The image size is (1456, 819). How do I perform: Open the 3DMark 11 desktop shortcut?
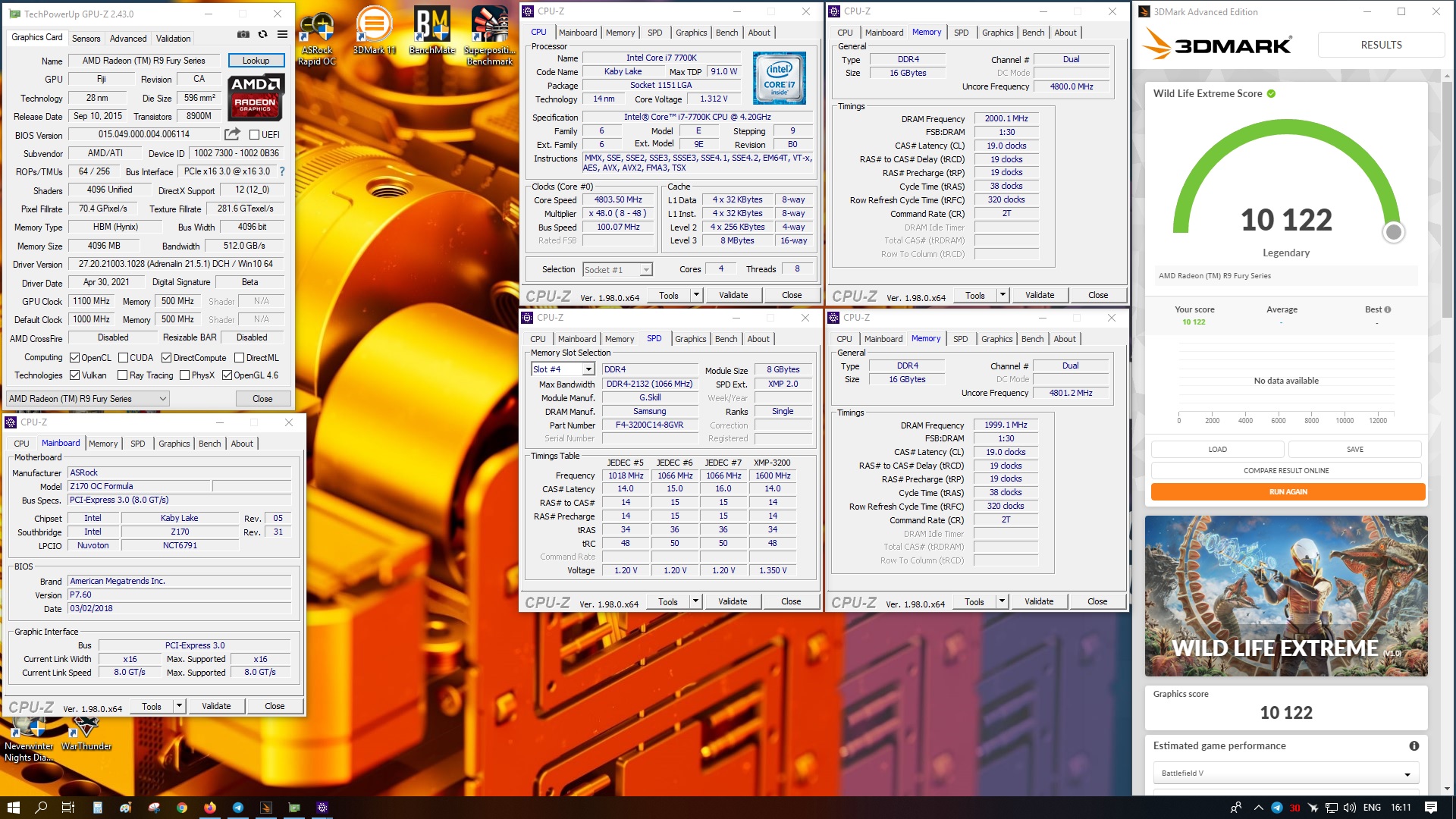374,31
